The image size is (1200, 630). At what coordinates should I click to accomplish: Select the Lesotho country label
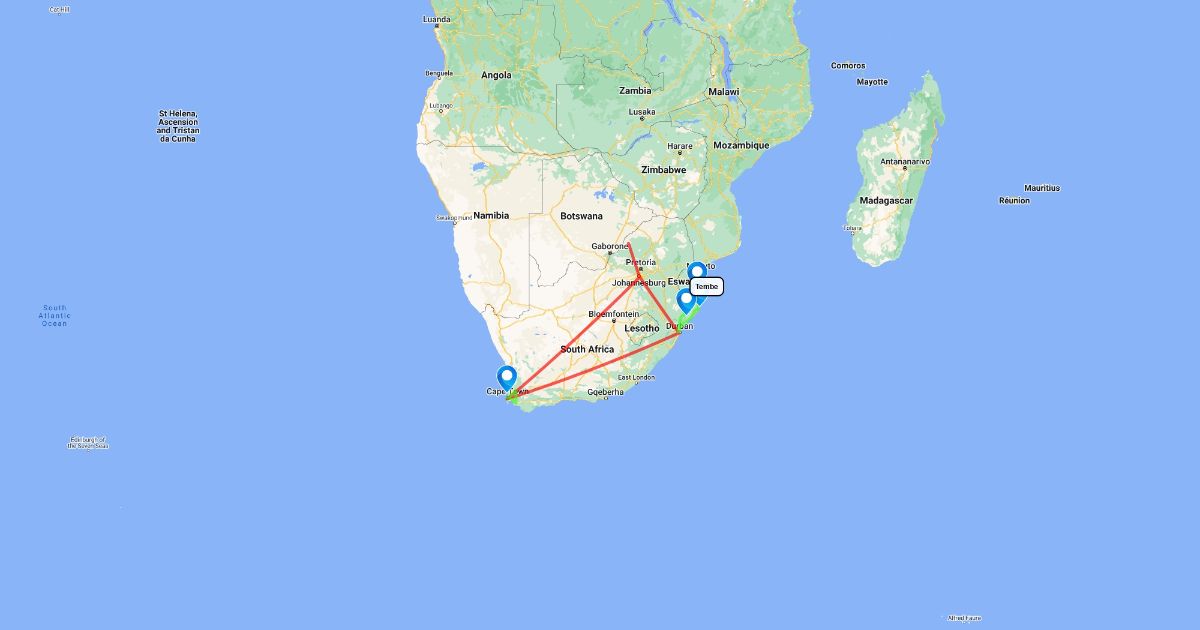[x=642, y=328]
